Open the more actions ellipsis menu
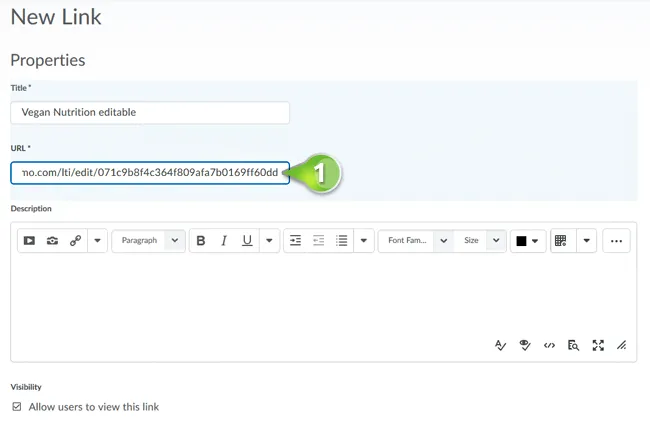This screenshot has width=650, height=433. pos(616,241)
